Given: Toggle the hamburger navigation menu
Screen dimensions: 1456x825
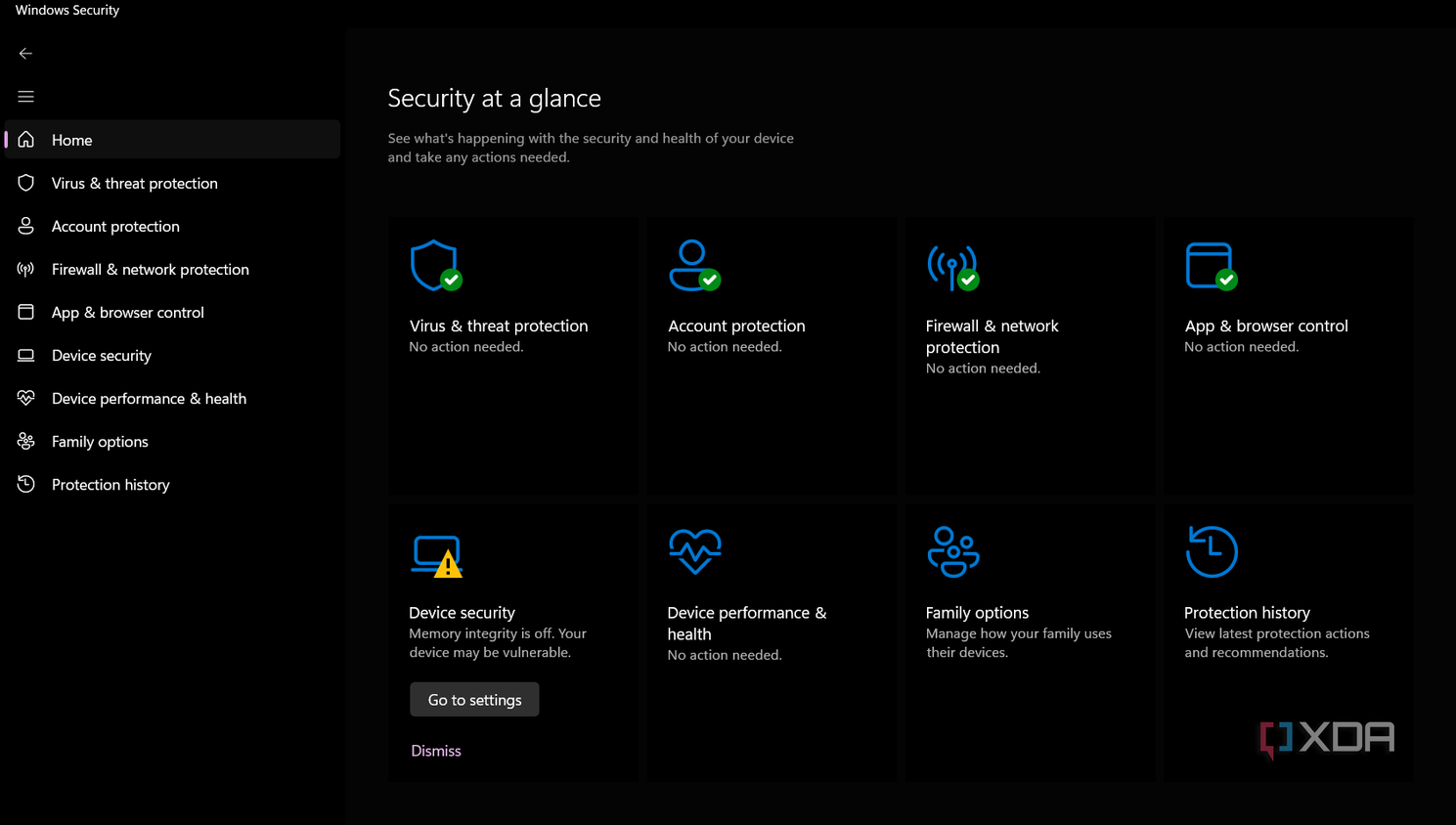Looking at the screenshot, I should [25, 97].
